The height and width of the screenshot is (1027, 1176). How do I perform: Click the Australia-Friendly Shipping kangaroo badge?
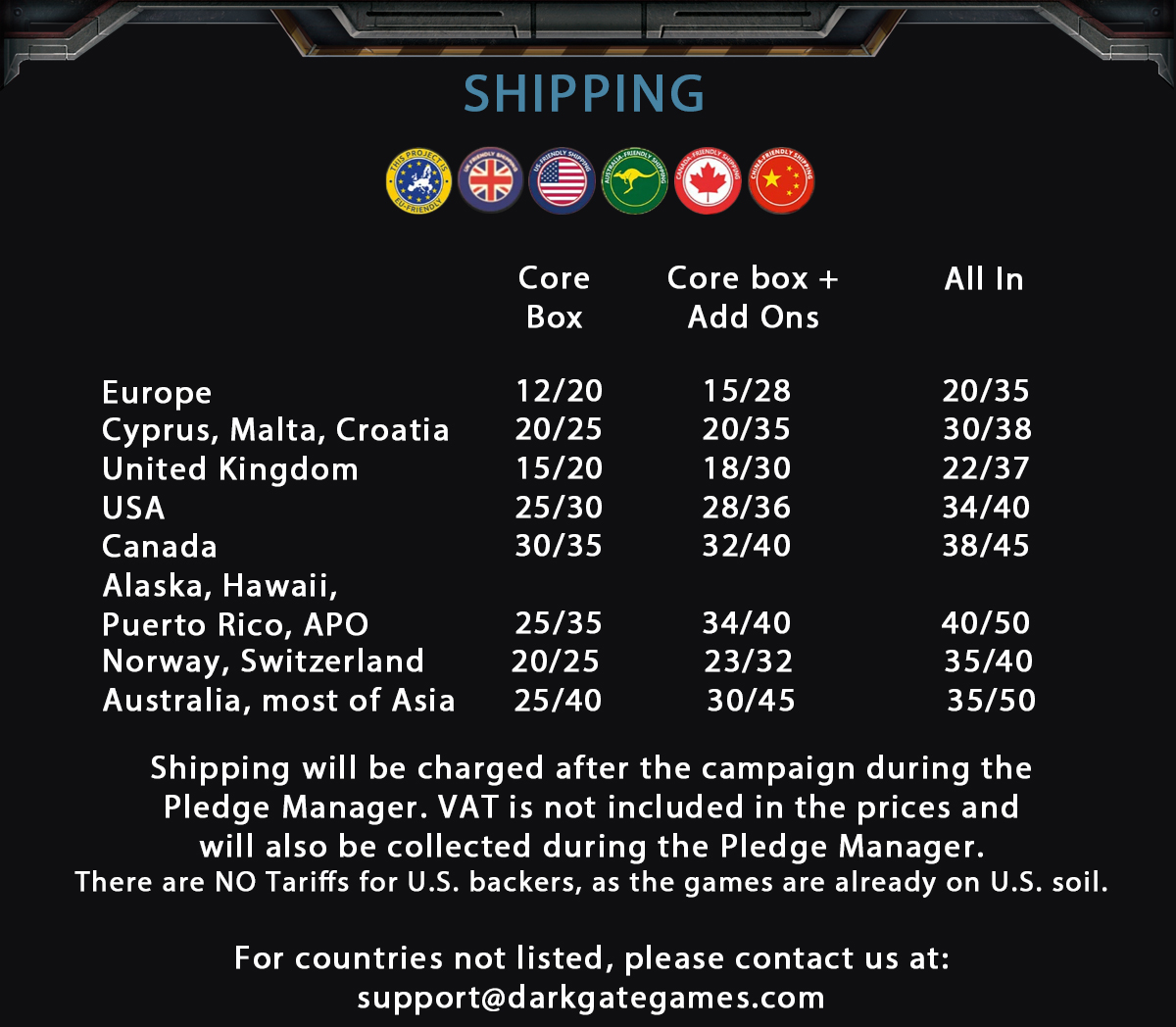click(635, 181)
